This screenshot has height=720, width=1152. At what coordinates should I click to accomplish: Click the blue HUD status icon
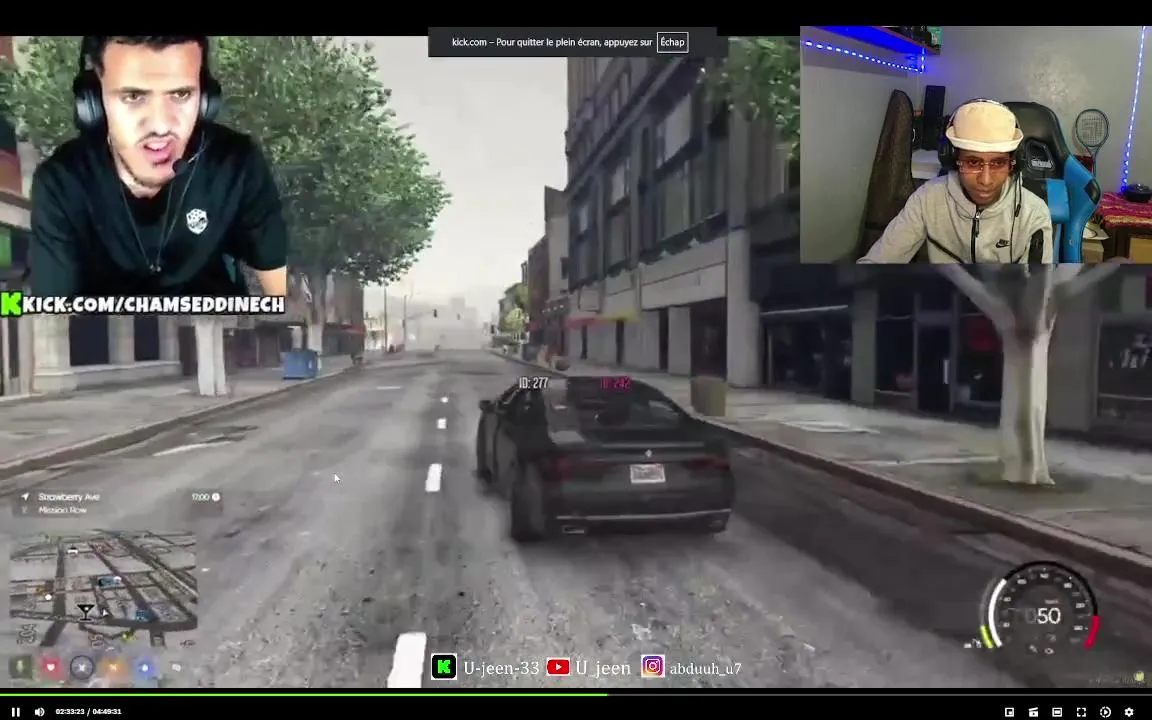click(145, 667)
